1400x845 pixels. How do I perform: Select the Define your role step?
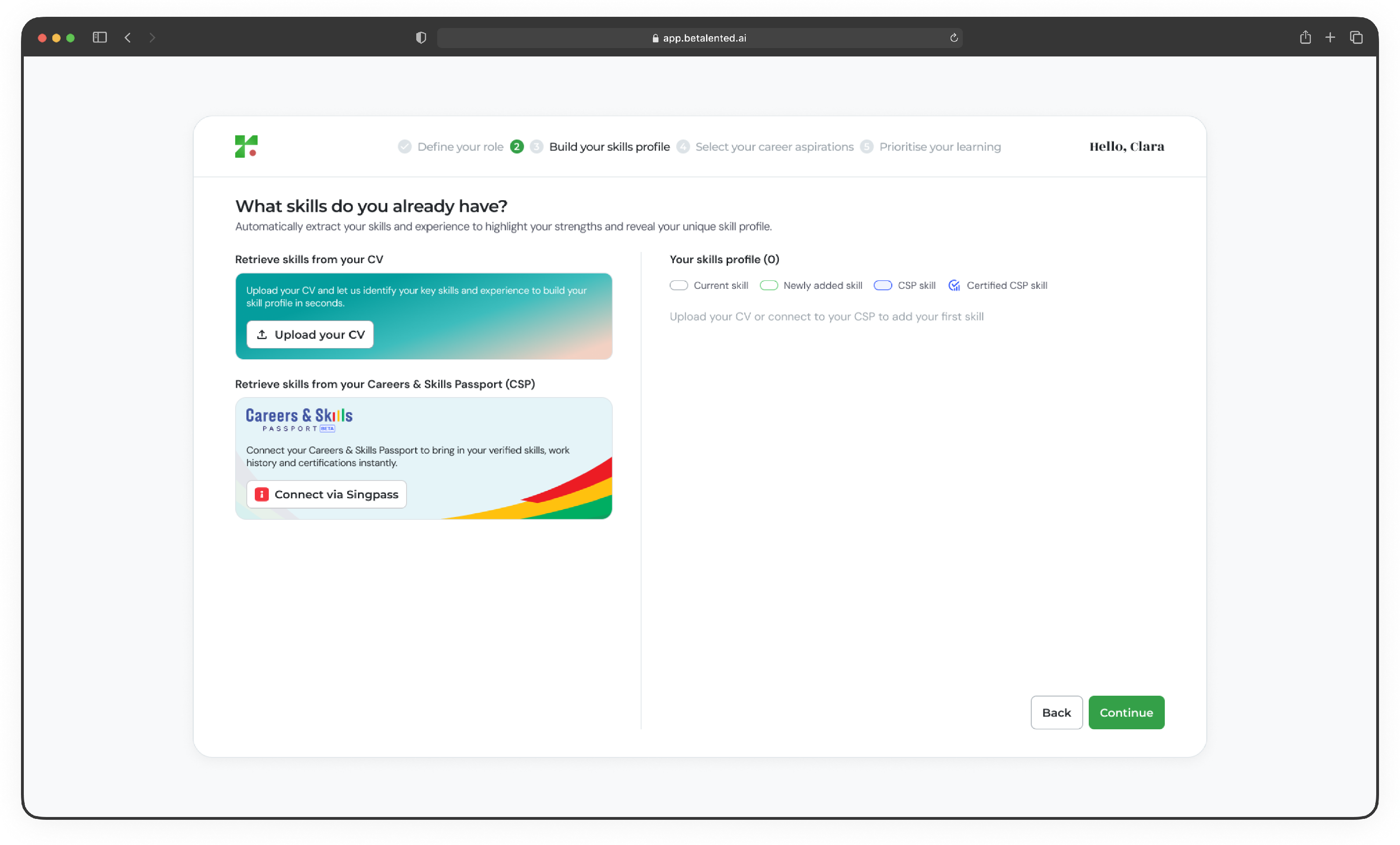[x=451, y=147]
